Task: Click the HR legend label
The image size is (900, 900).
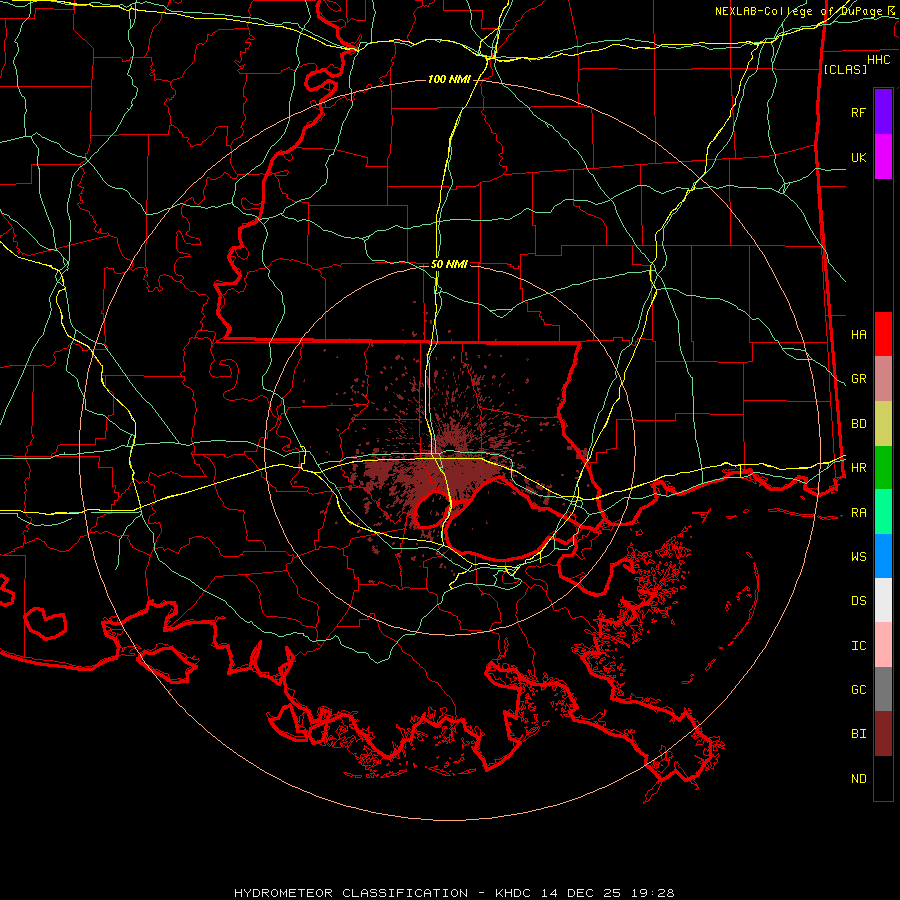Action: coord(858,468)
